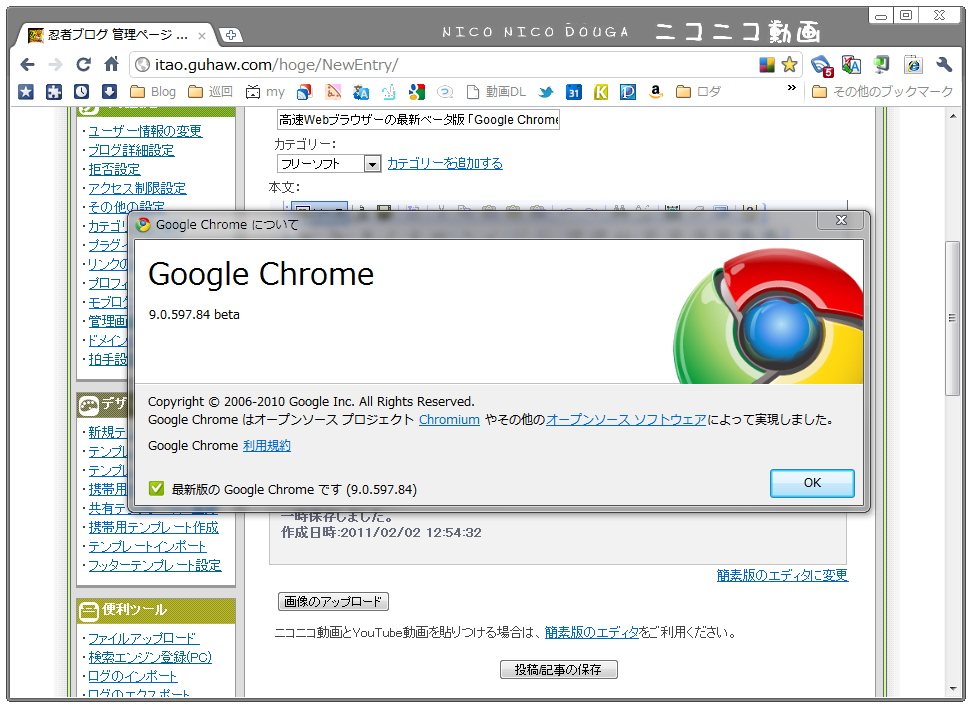Close the 忍者ブログ tab
Viewport: 974px width, 710px height.
click(x=202, y=36)
